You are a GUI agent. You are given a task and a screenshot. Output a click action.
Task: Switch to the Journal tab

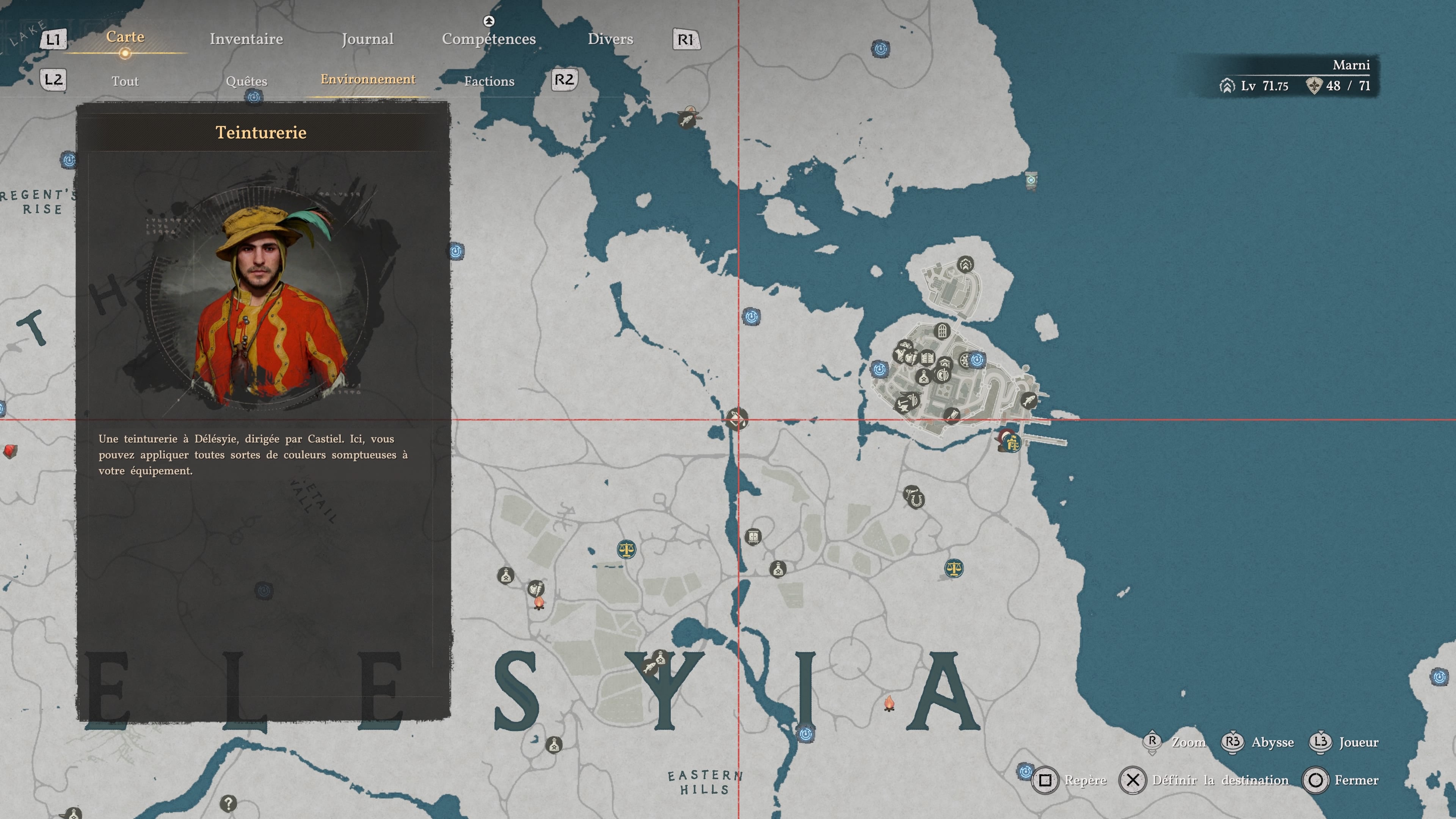point(367,39)
